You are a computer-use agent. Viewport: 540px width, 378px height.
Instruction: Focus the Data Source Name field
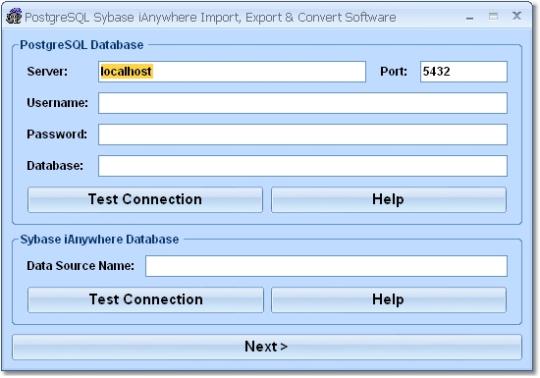click(x=326, y=266)
